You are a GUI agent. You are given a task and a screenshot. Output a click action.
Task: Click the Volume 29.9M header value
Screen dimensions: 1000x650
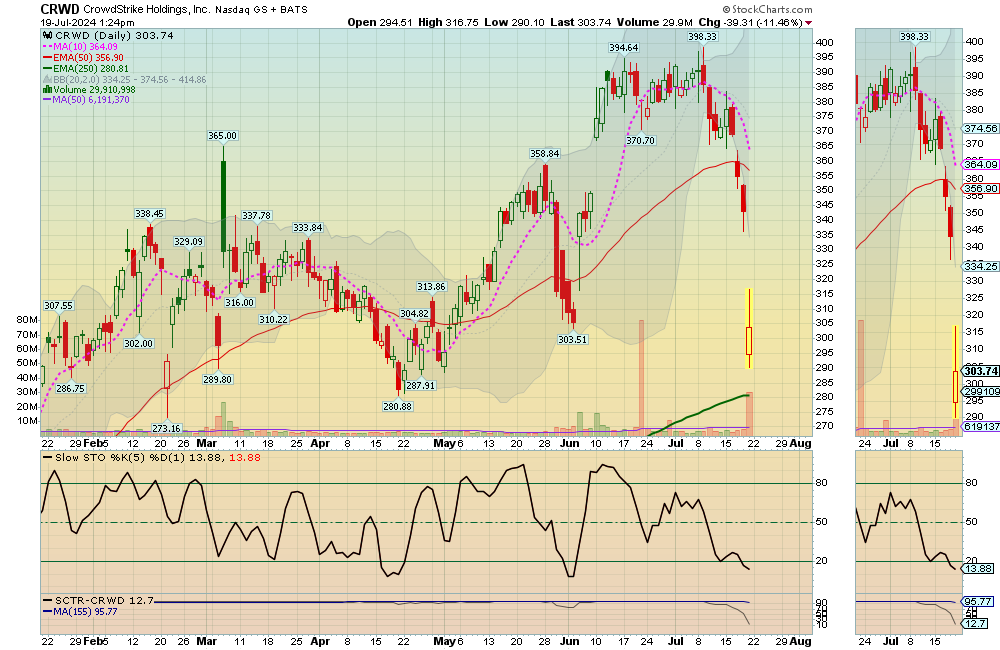coord(654,22)
